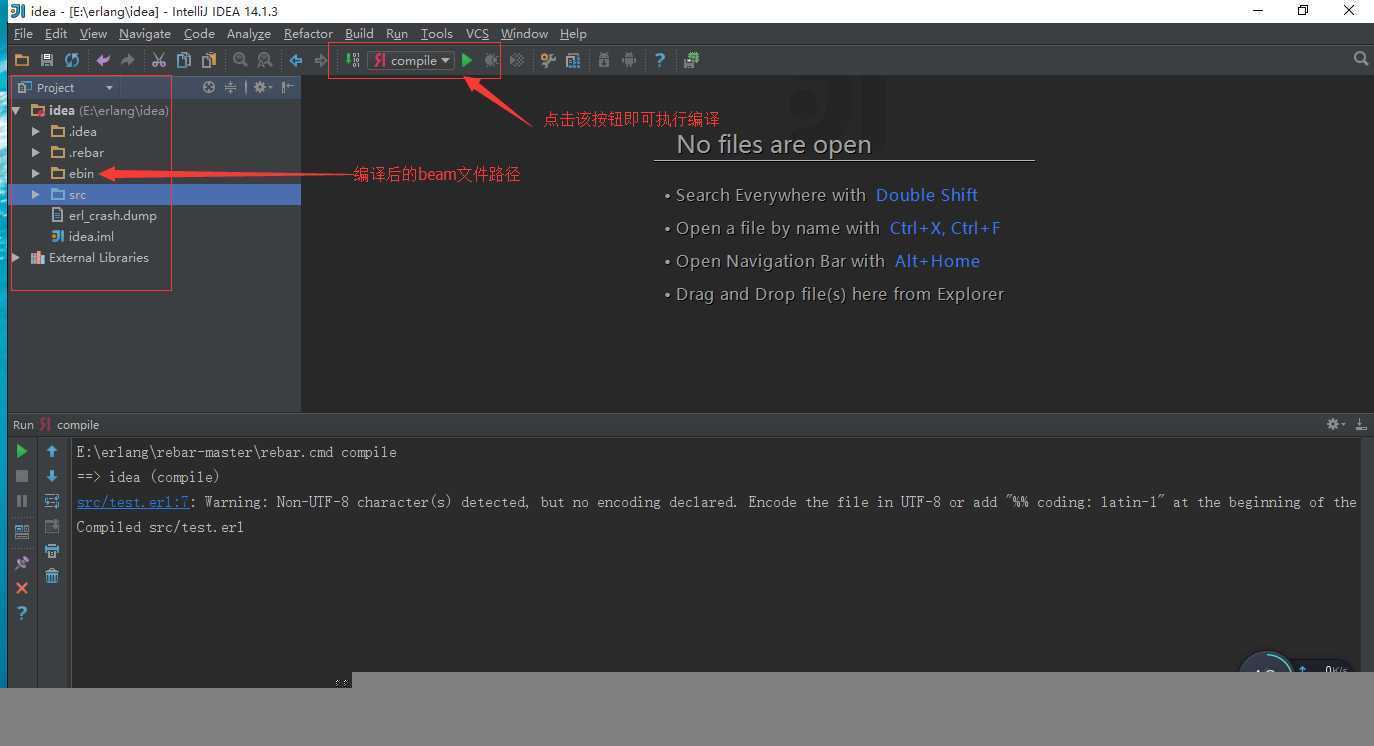Open the src/test.erl:7 warning link
1374x746 pixels.
point(133,502)
